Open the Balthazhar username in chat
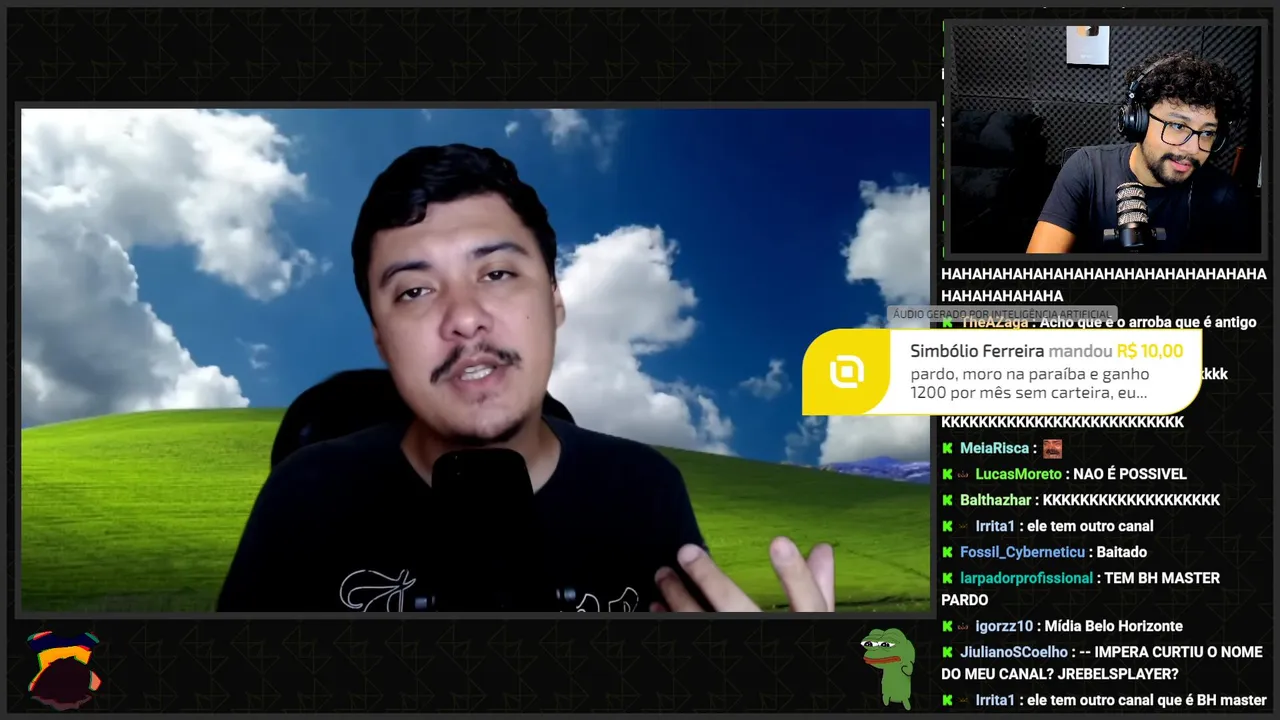The width and height of the screenshot is (1280, 720). (x=997, y=500)
